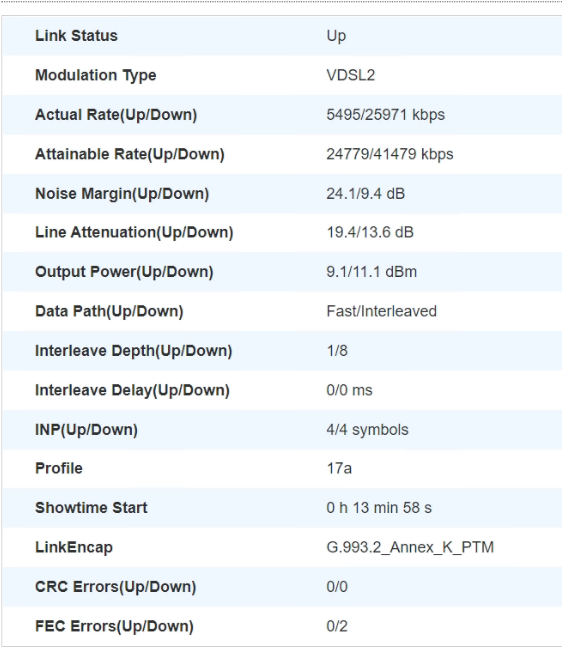This screenshot has height=662, width=562.
Task: Click the Link Status Up value
Action: [x=336, y=36]
